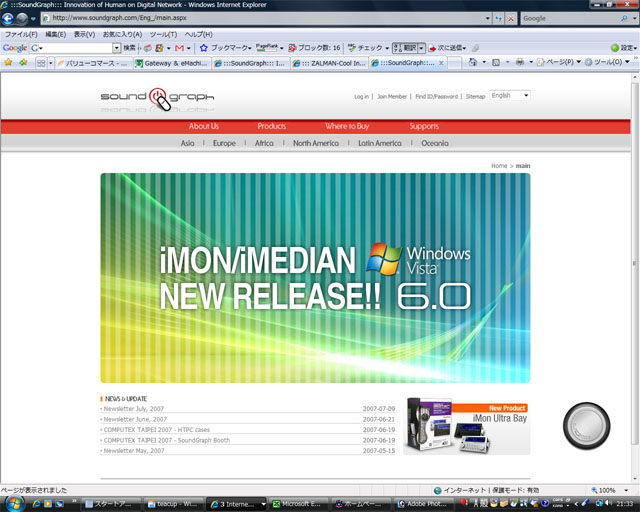640x512 pixels.
Task: Click the address bar Stop (red X) icon
Action: pyautogui.click(x=511, y=18)
